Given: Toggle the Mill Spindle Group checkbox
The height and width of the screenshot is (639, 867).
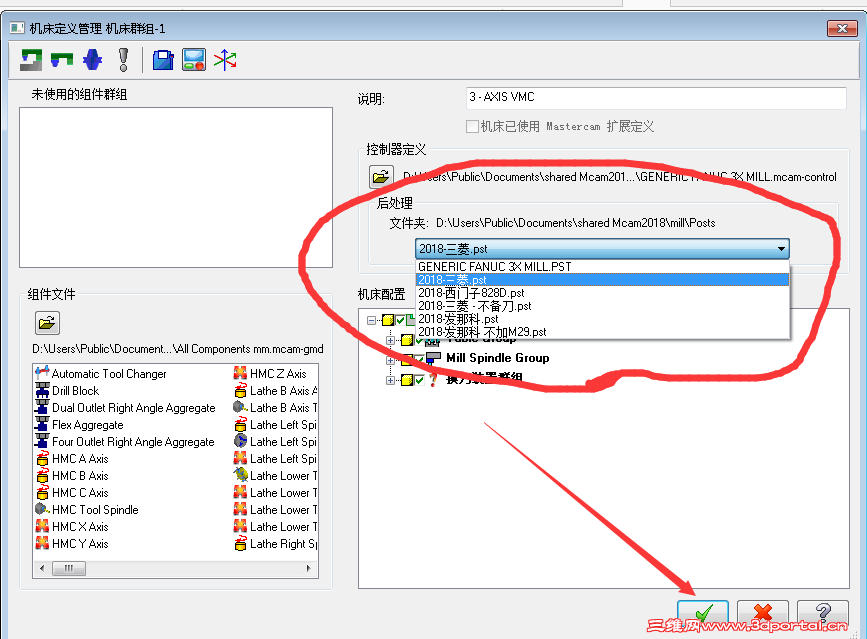Looking at the screenshot, I should pos(420,360).
